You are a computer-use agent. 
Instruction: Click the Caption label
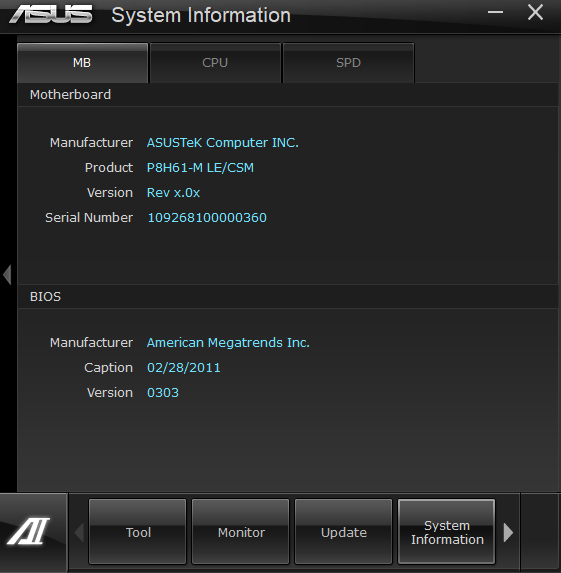click(108, 368)
